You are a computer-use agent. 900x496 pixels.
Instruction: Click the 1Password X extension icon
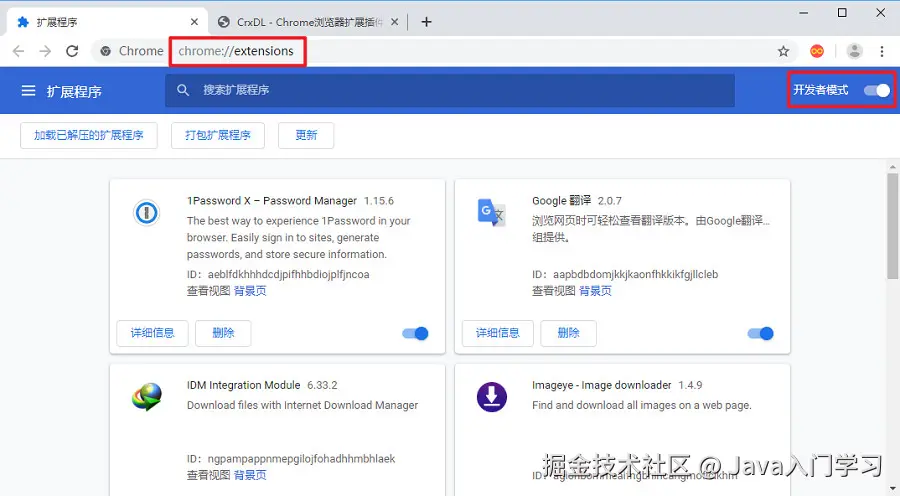(146, 213)
